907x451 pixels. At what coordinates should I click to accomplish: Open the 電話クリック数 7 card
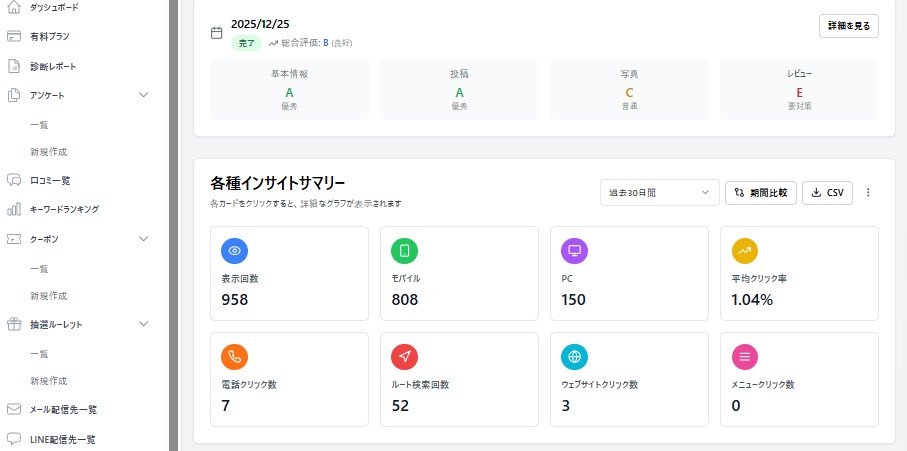tap(289, 379)
